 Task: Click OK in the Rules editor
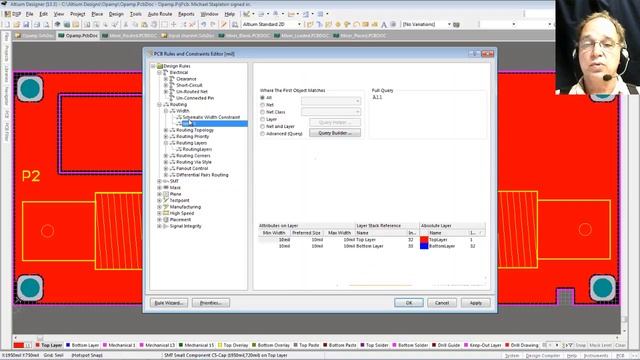click(x=409, y=303)
